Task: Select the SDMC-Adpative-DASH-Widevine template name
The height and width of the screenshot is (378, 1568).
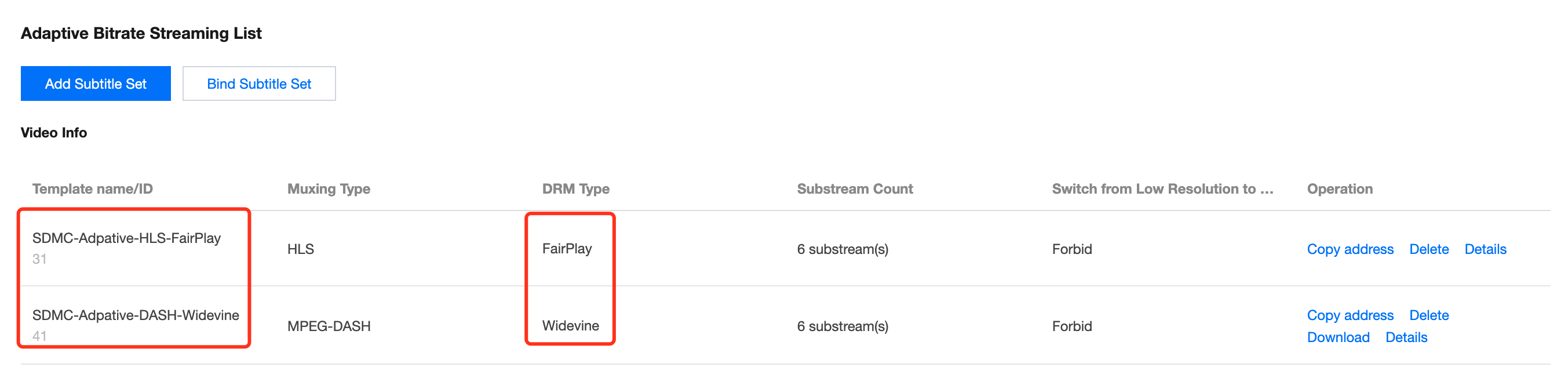Action: pyautogui.click(x=135, y=315)
